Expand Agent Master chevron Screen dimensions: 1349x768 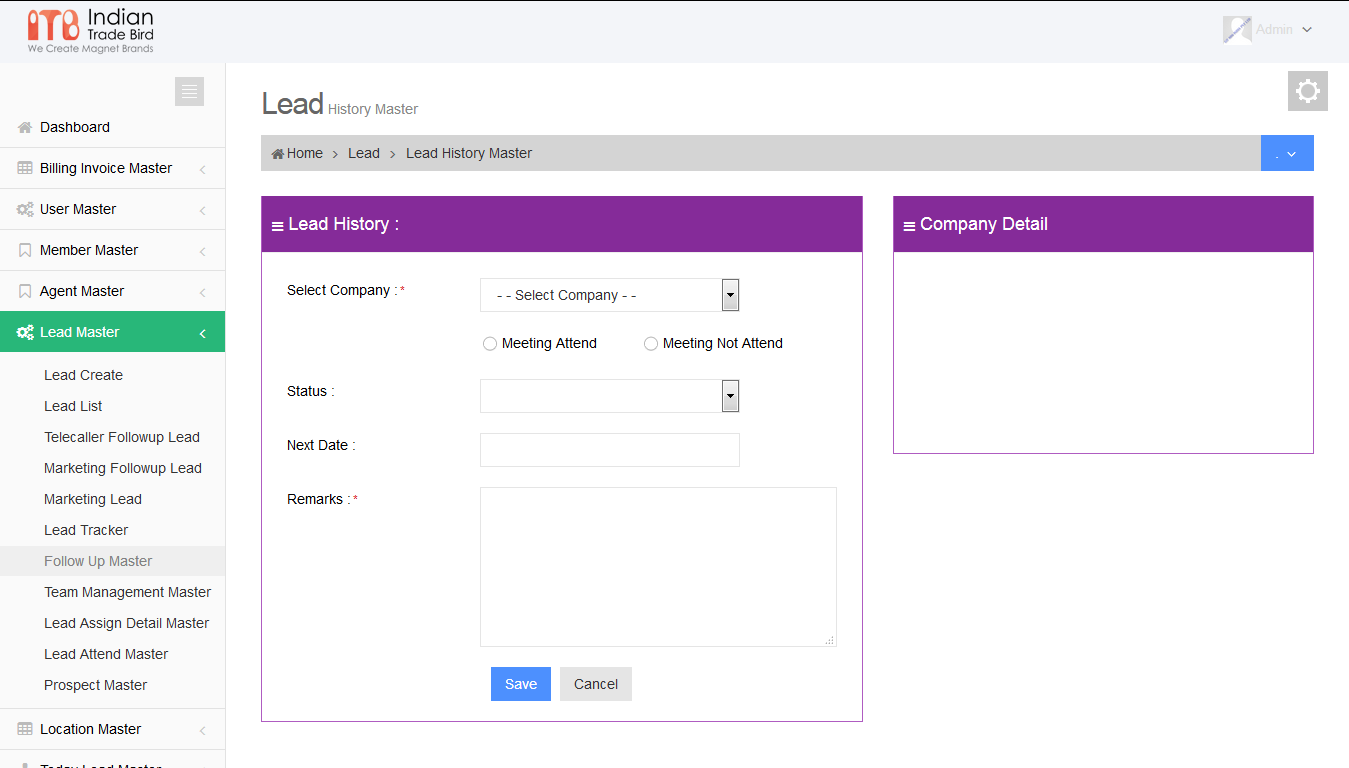[203, 293]
